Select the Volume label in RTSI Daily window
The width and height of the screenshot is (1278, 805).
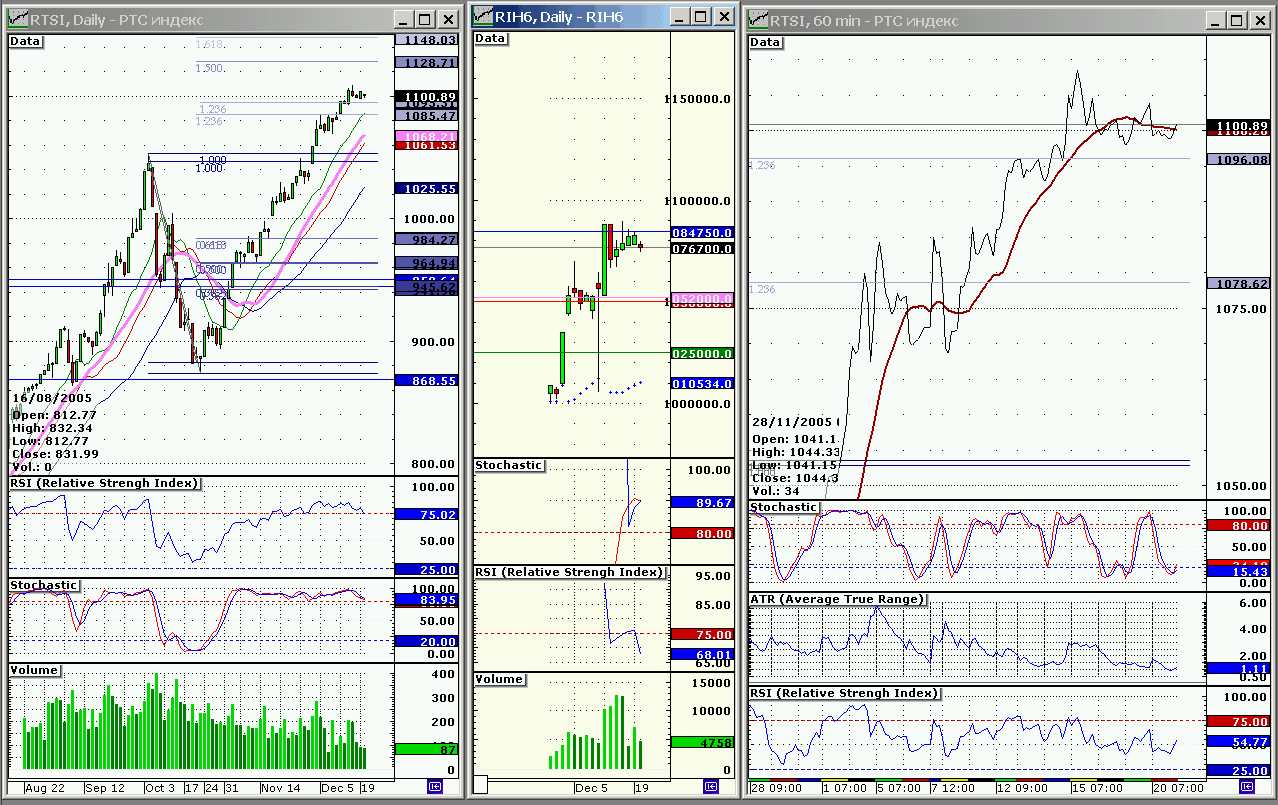[x=34, y=670]
